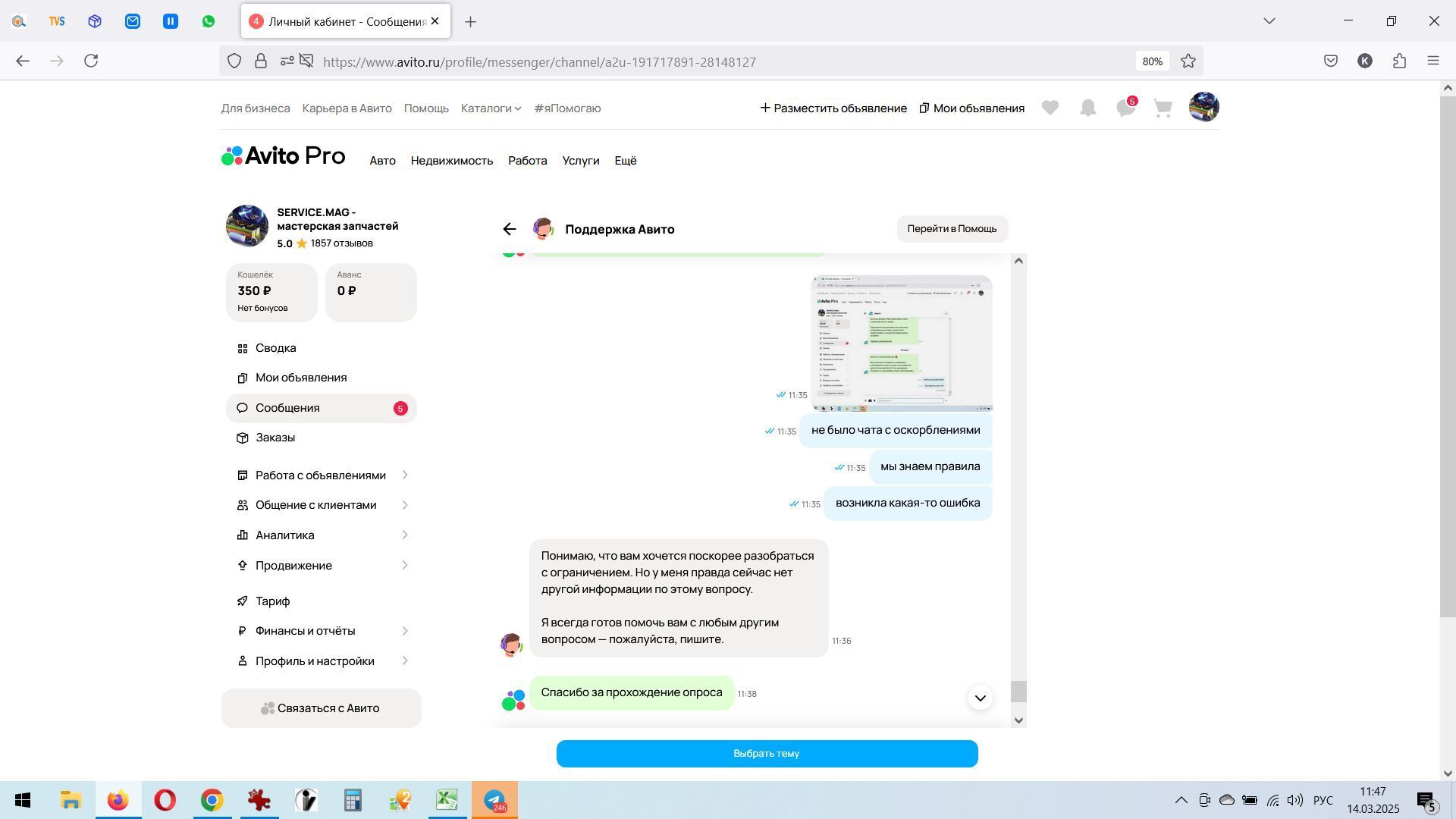Viewport: 1456px width, 819px height.
Task: Open Chrome from taskbar
Action: click(212, 800)
